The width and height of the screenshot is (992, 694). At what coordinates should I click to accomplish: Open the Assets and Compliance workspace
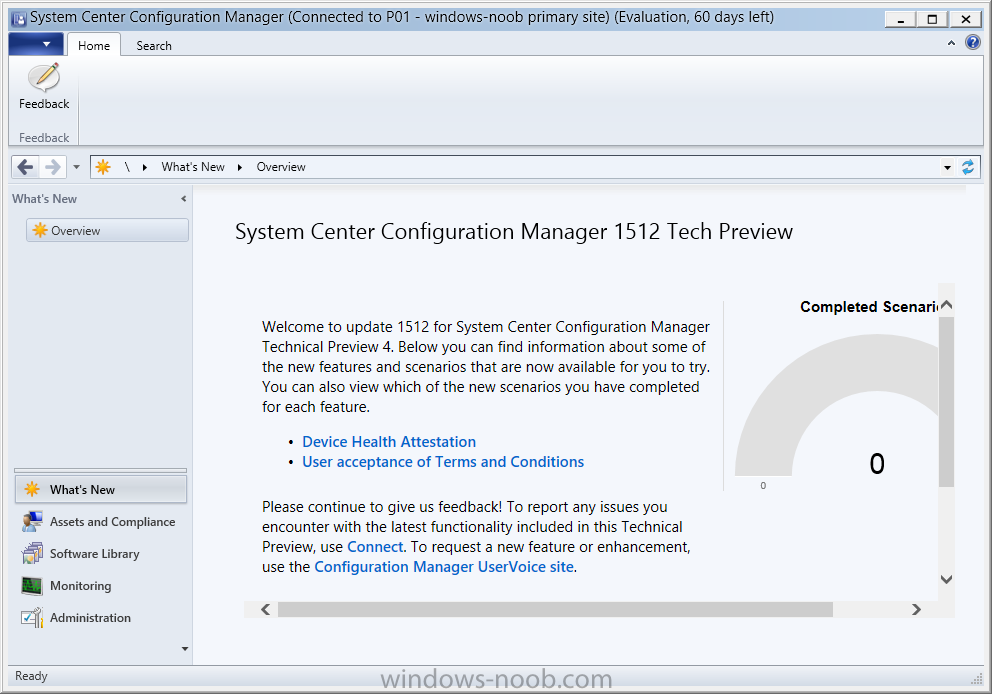101,522
